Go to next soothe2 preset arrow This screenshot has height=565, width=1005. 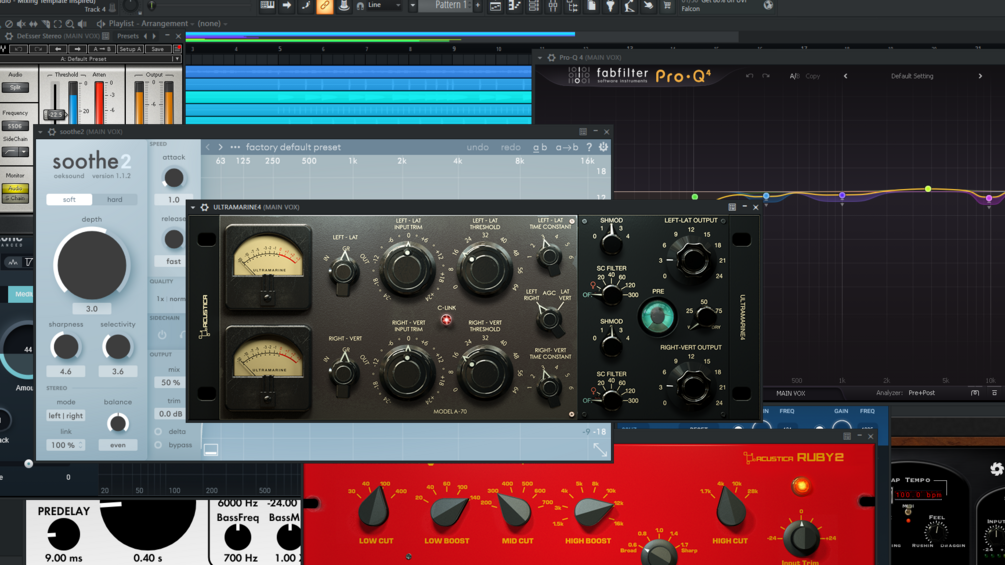click(220, 147)
